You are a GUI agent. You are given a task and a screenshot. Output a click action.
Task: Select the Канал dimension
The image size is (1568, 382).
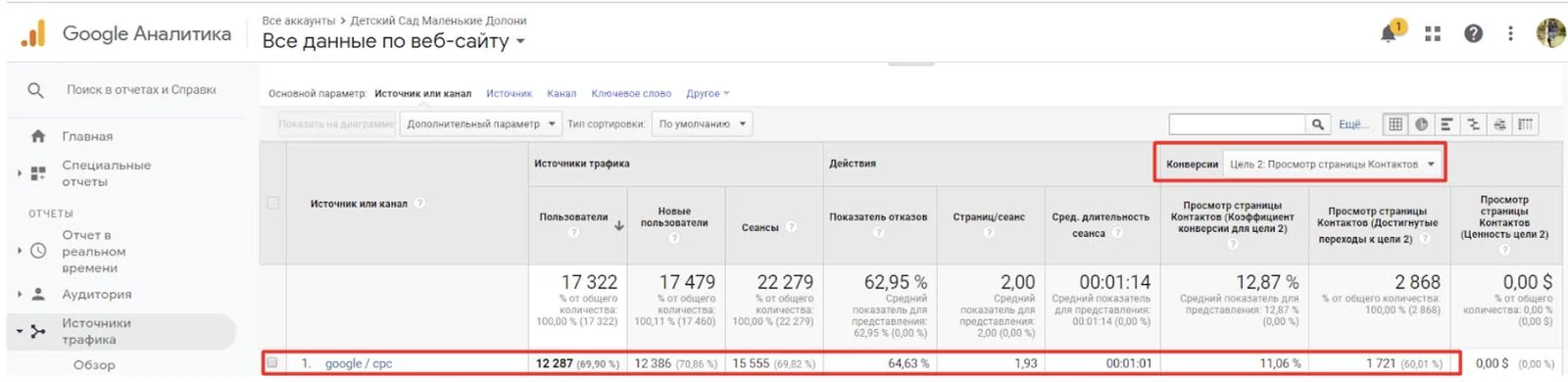(562, 94)
